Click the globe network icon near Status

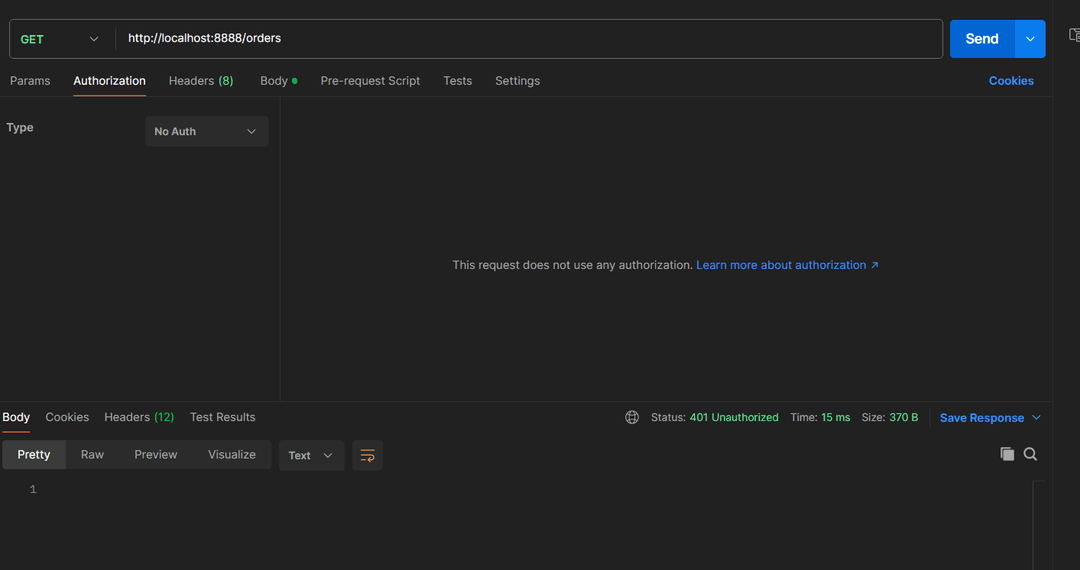coord(632,417)
